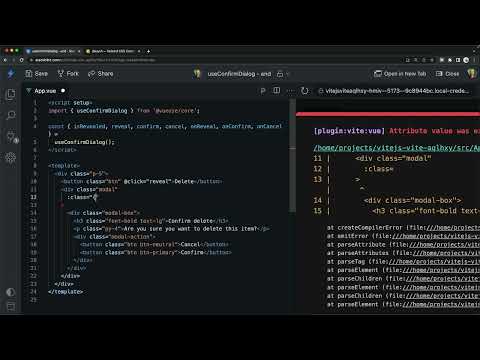Click the preview URL address field
Screen dimensions: 480x360
pos(393,91)
